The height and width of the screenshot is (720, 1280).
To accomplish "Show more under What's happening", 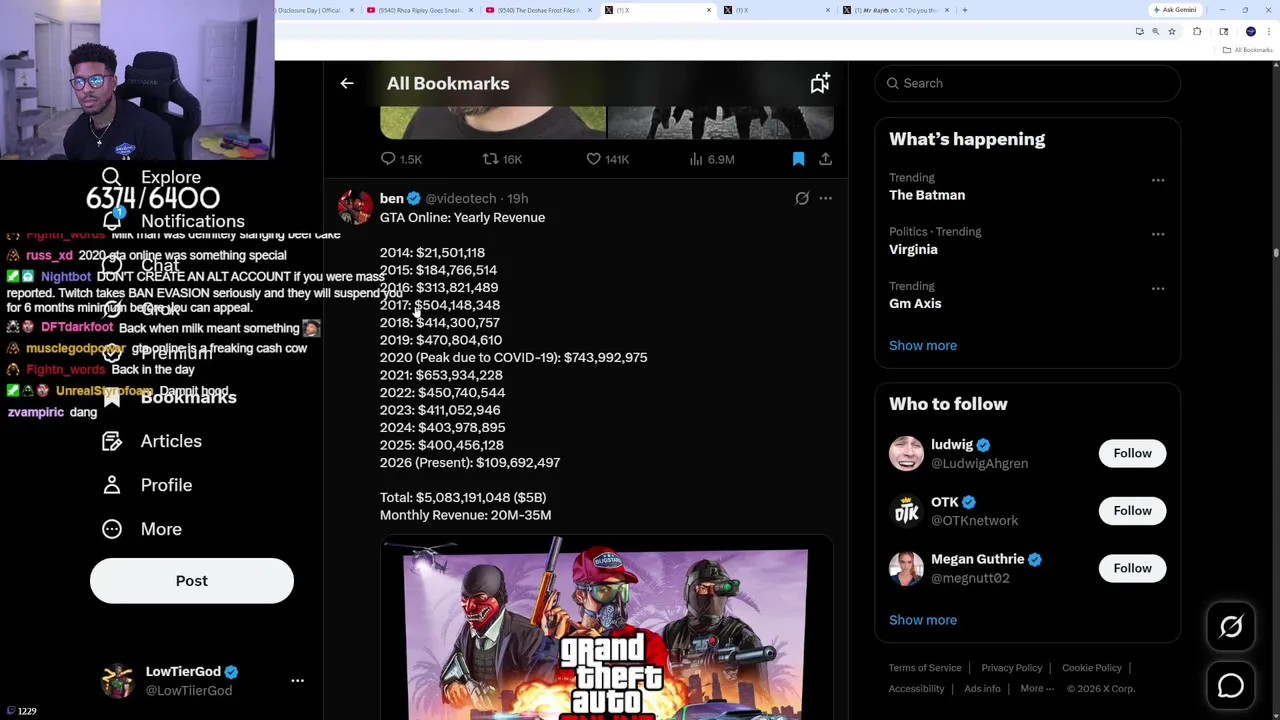I will tap(923, 345).
